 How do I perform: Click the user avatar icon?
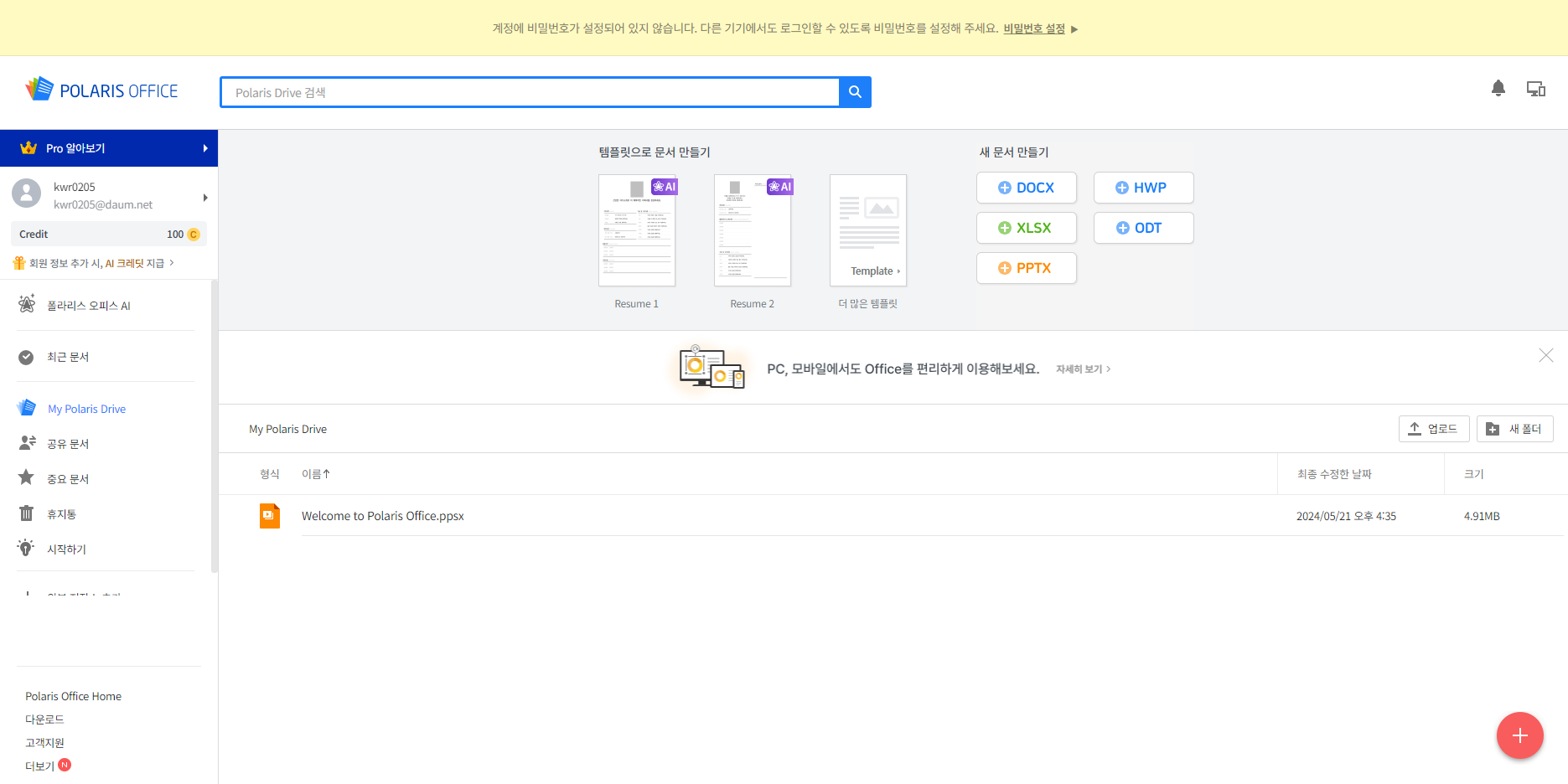[x=26, y=193]
